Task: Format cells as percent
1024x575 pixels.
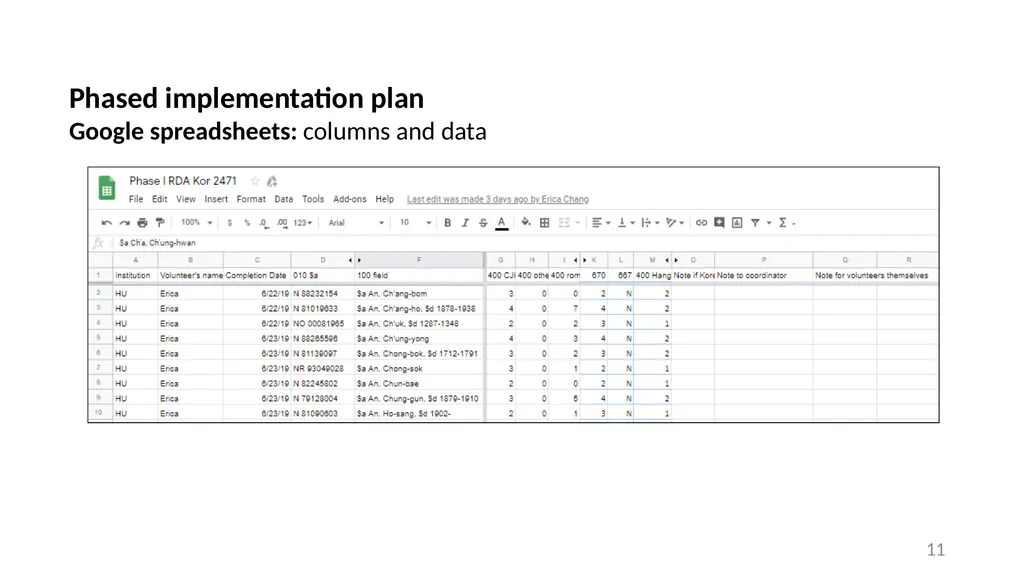Action: tap(247, 223)
